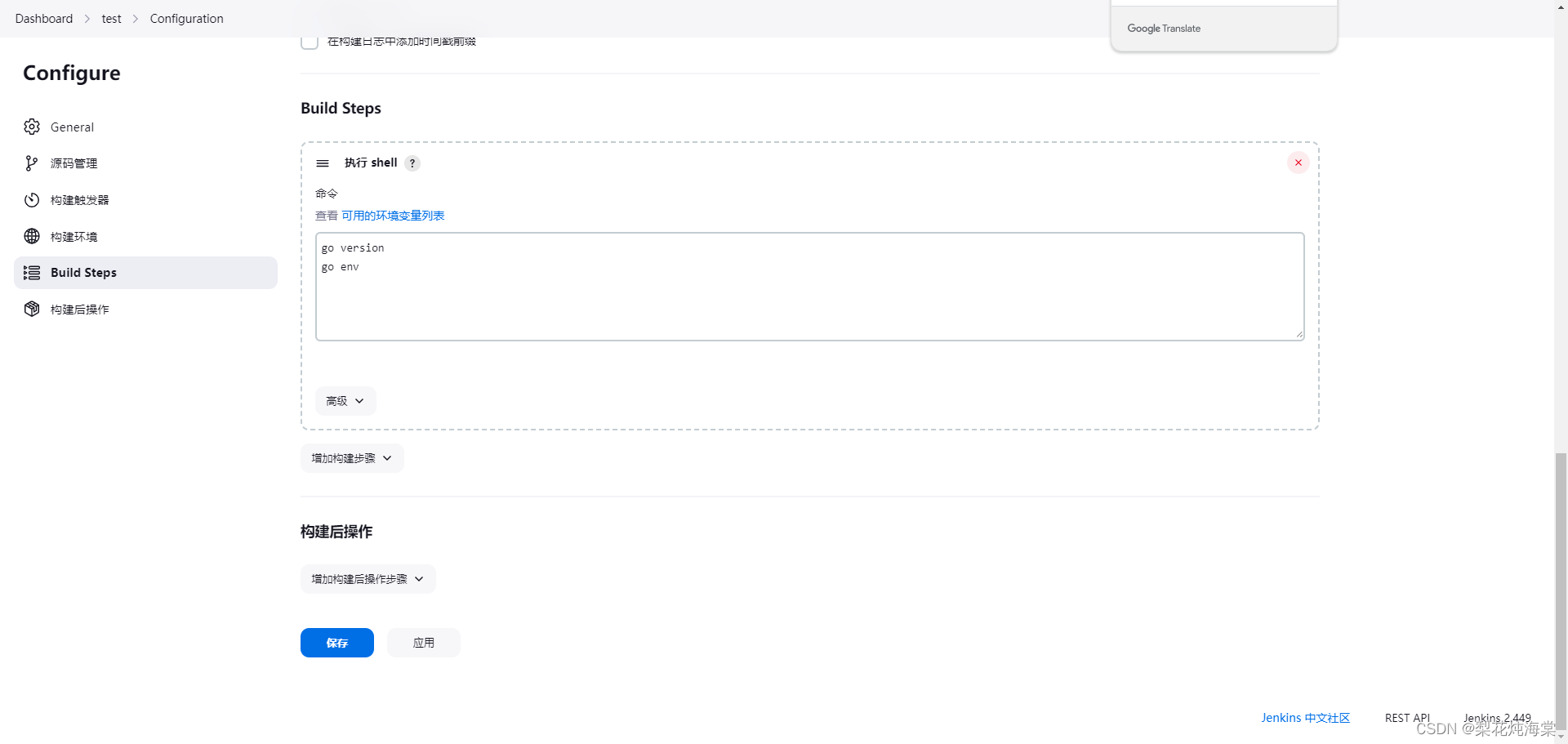This screenshot has width=1568, height=744.
Task: Click the Build Steps list icon
Action: [32, 273]
